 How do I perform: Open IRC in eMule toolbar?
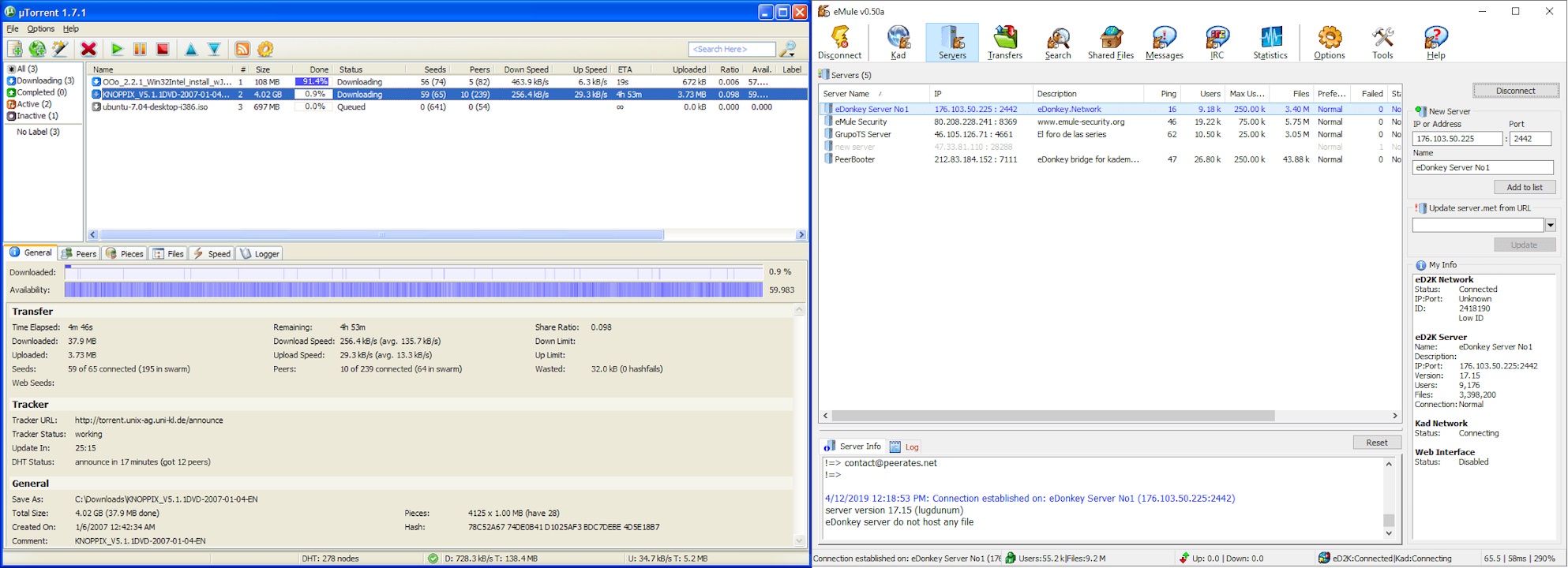click(1217, 43)
